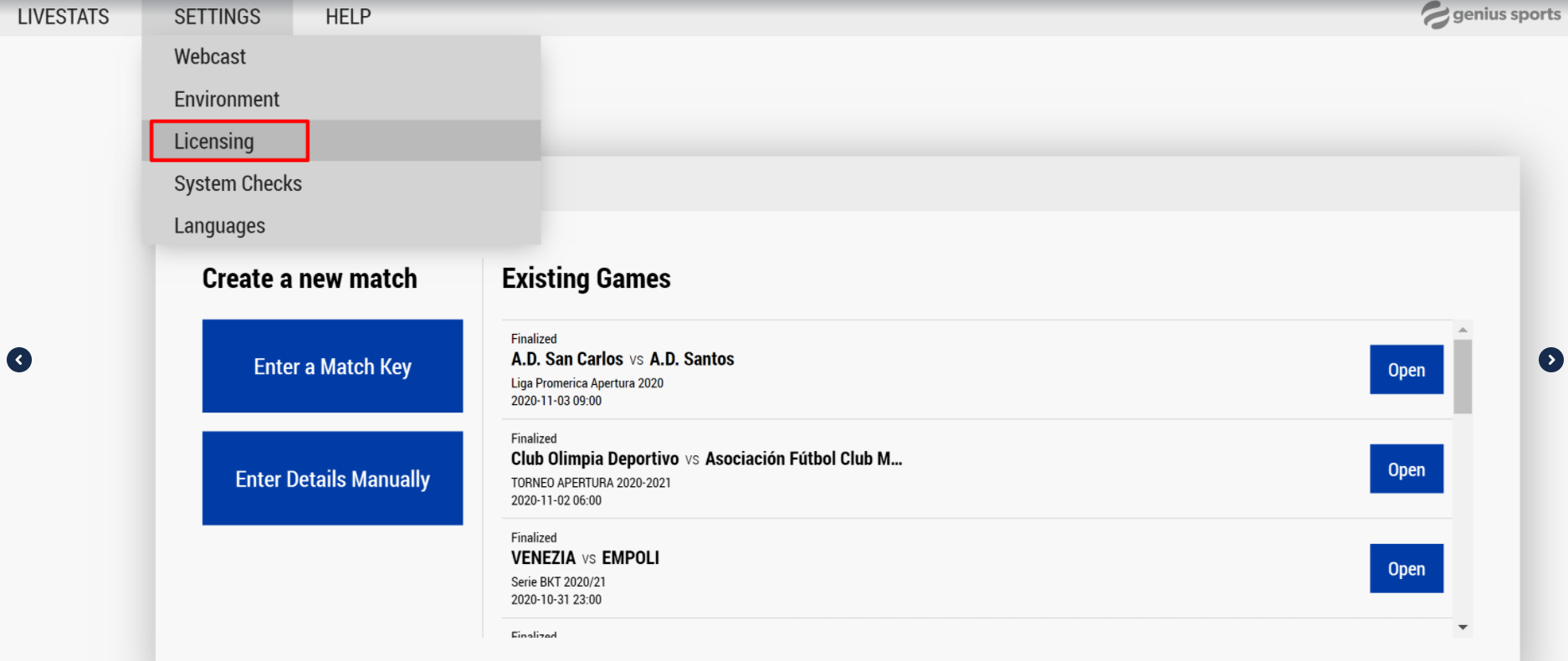1568x661 pixels.
Task: Select Webcast from the Settings menu
Action: (210, 57)
